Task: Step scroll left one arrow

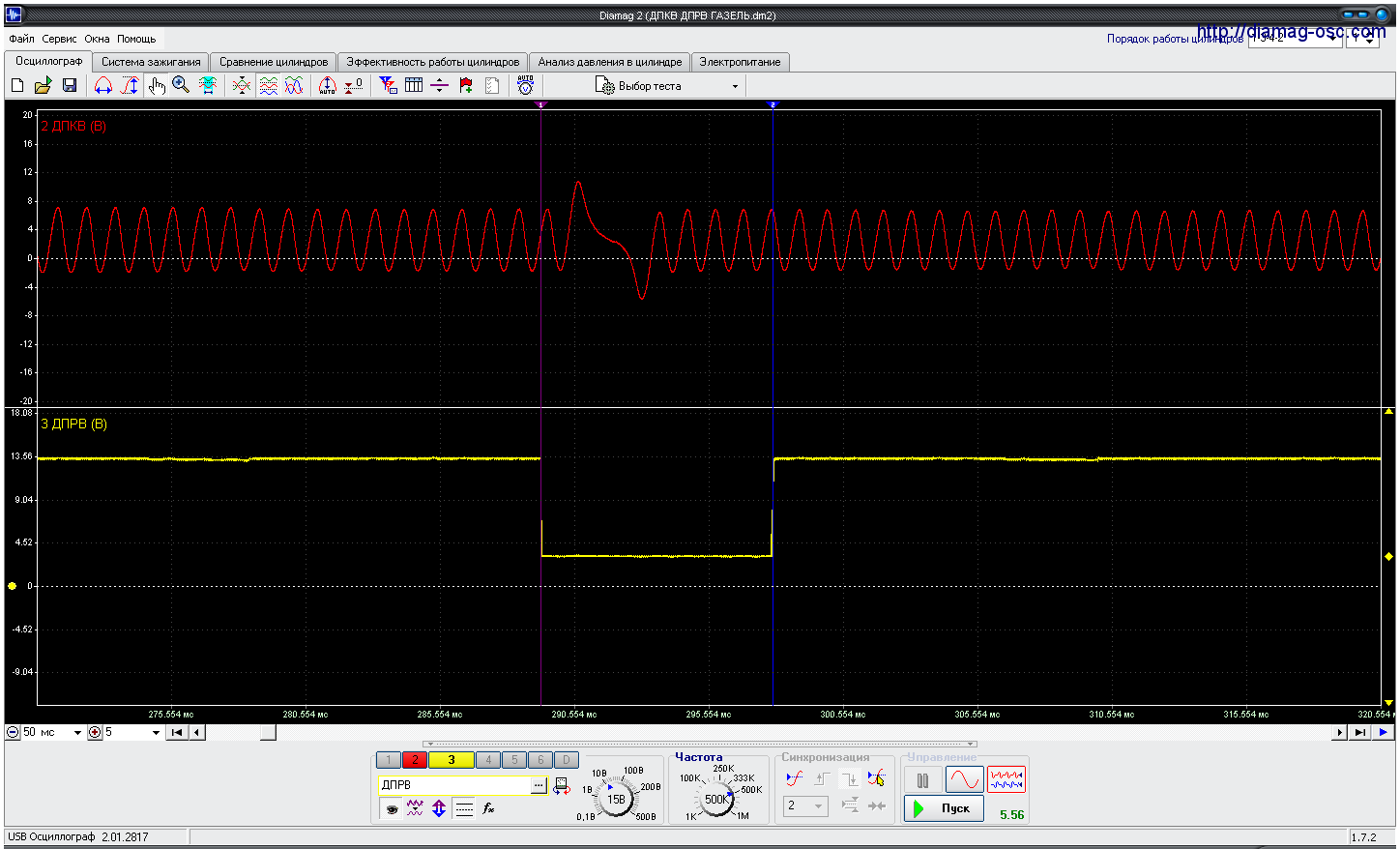Action: 197,732
